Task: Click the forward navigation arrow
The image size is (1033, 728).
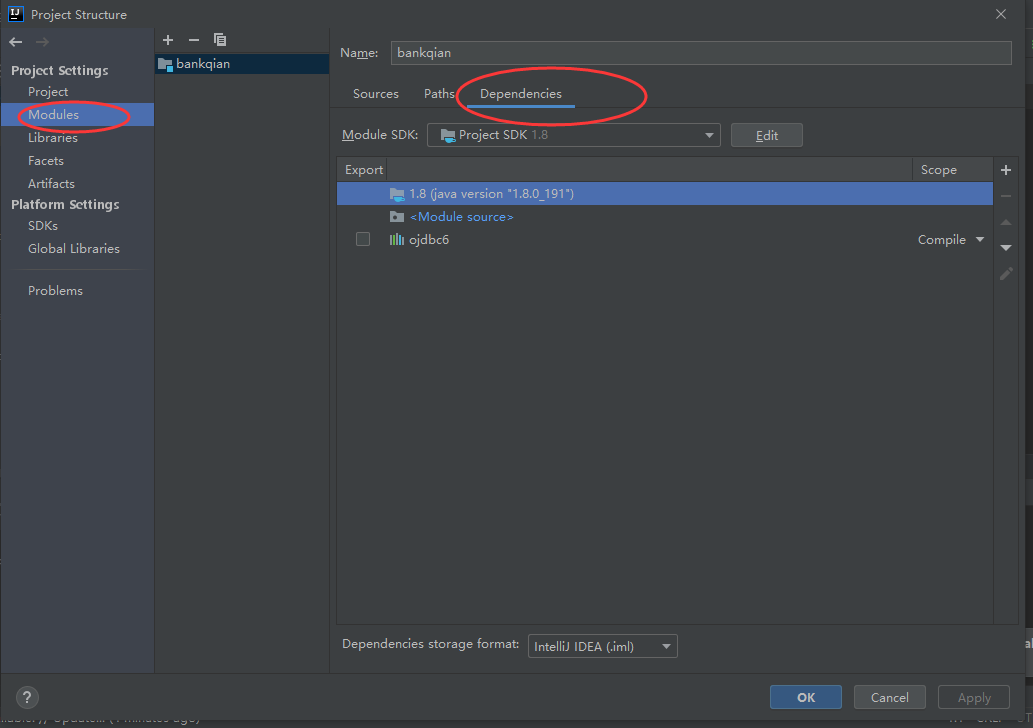Action: pos(42,42)
